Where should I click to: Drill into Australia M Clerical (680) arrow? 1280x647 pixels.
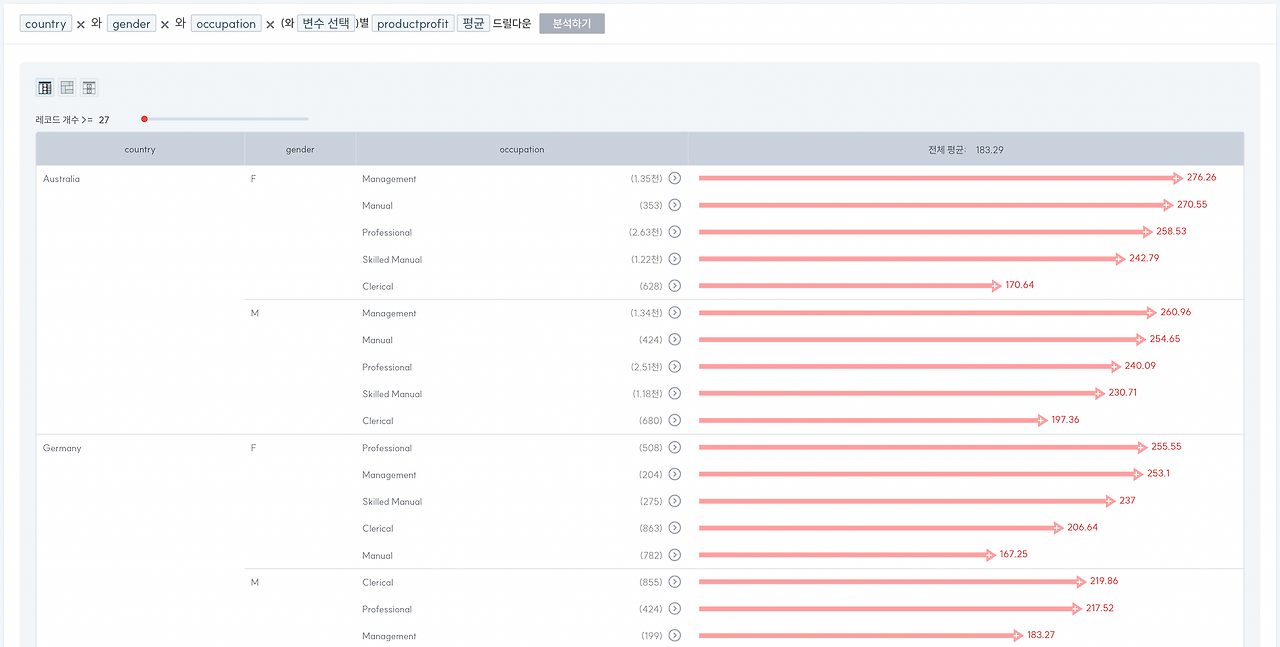[674, 421]
